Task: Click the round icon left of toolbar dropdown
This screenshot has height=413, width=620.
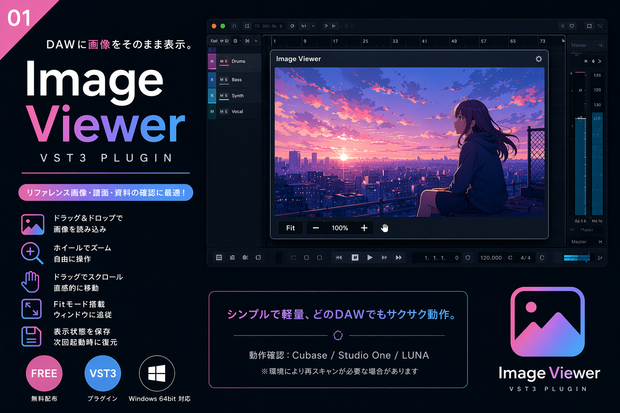Action: 292,26
